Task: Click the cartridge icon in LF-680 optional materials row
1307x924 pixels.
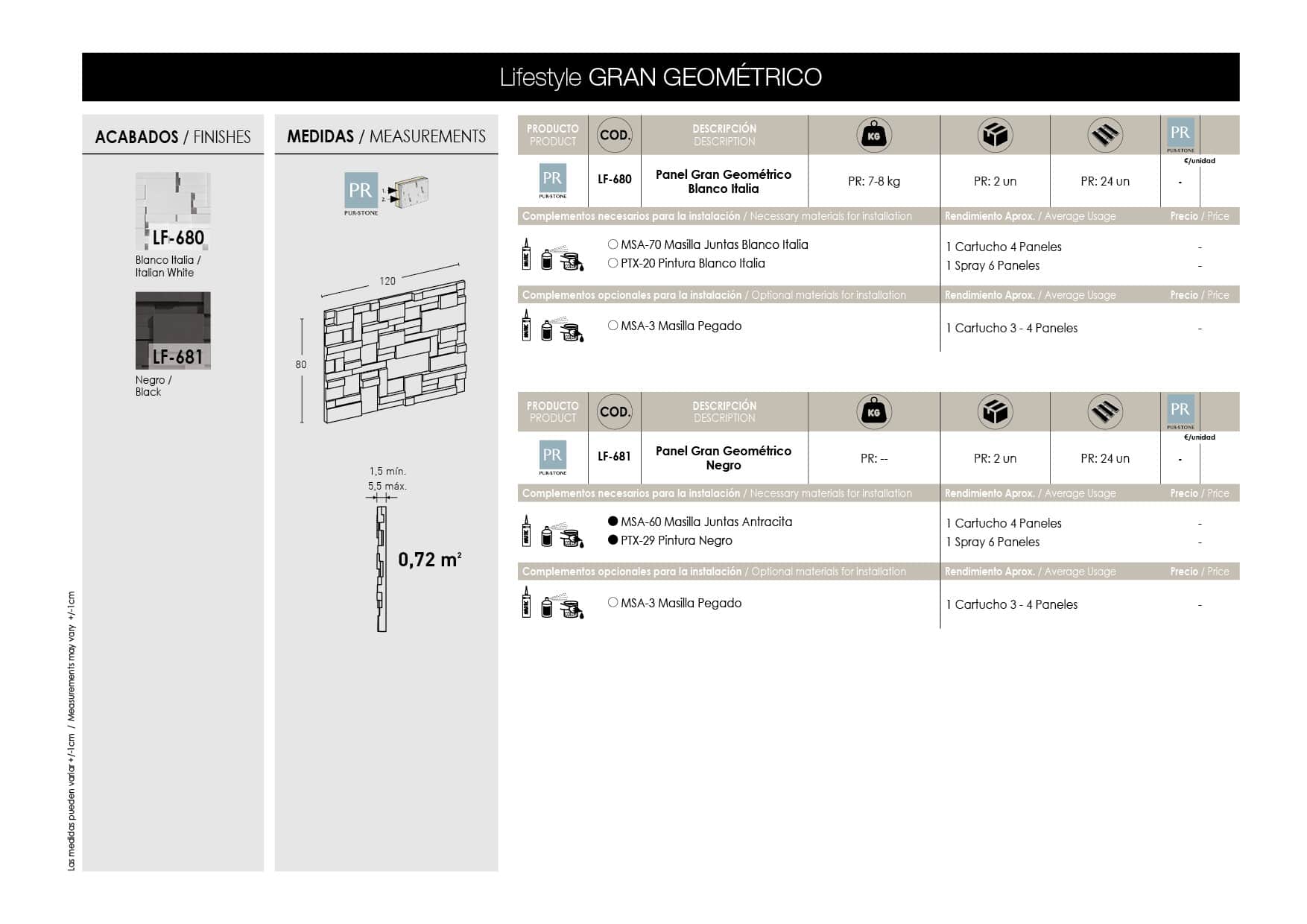Action: 526,326
